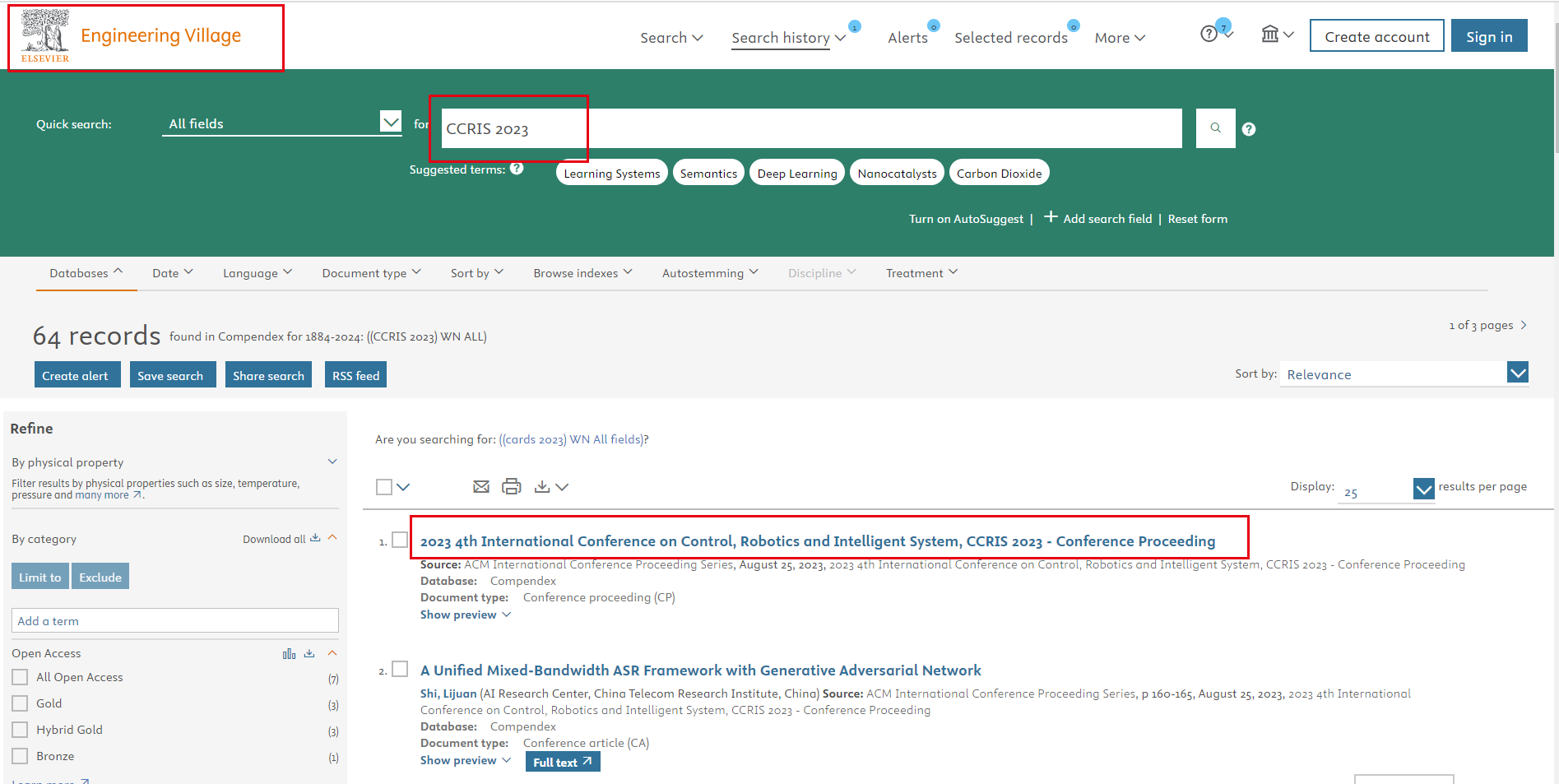The height and width of the screenshot is (784, 1559).
Task: Check record 1 CCRIS 2023 proceeding checkbox
Action: (400, 540)
